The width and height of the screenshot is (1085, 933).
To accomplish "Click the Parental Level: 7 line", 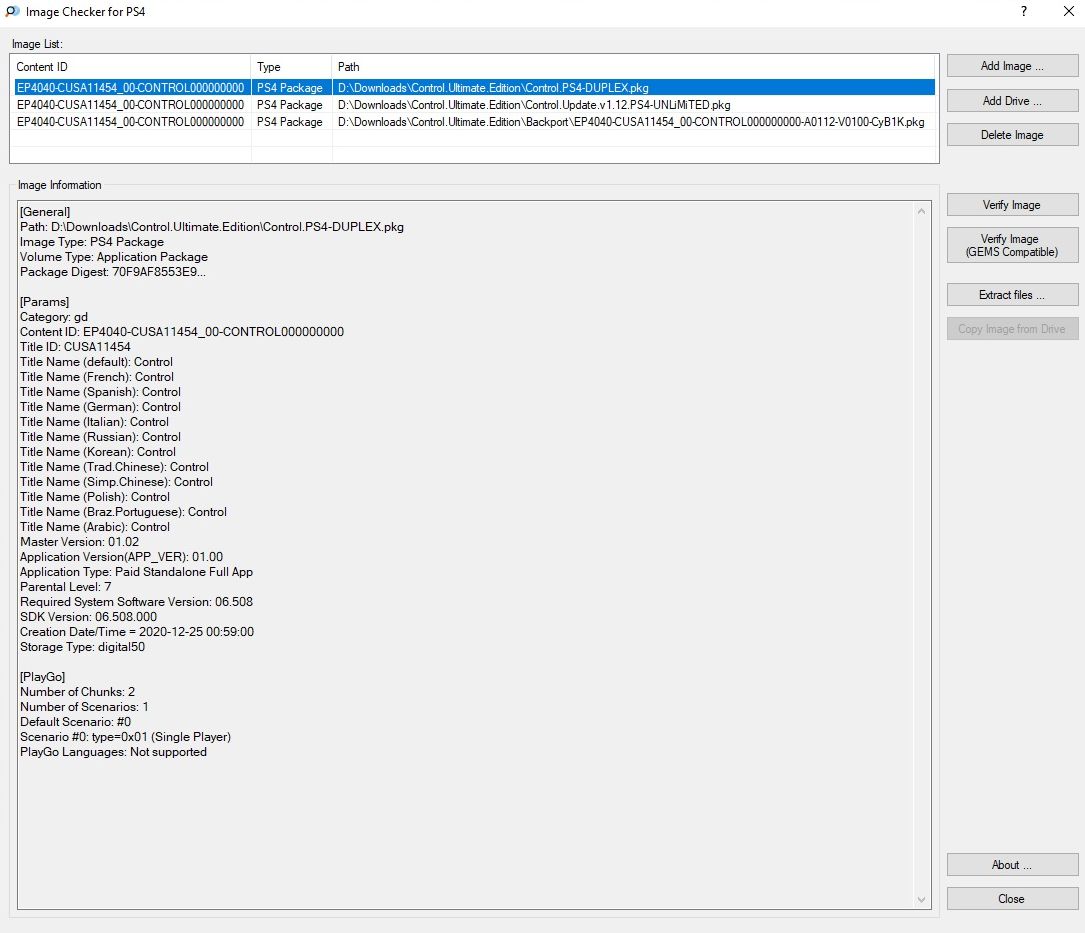I will [65, 587].
